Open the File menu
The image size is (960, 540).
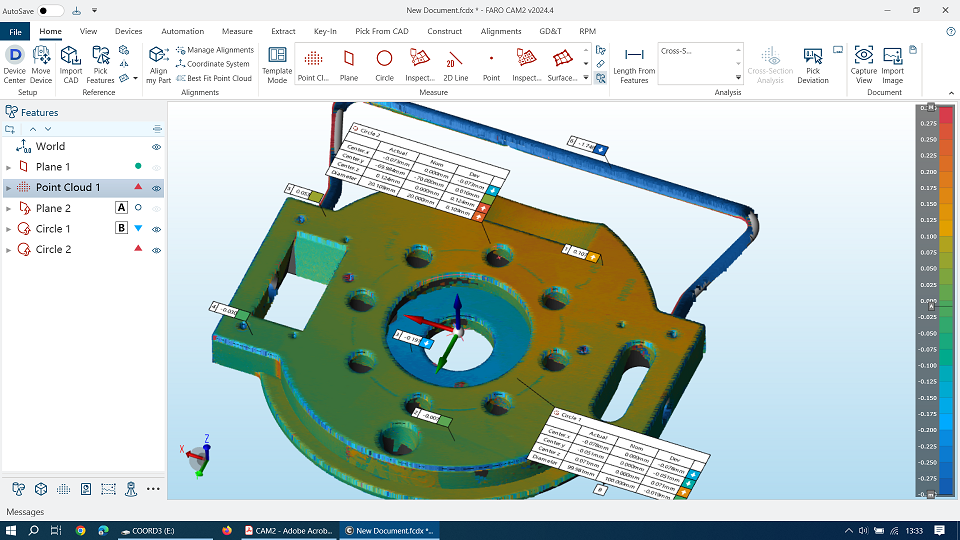tap(15, 32)
